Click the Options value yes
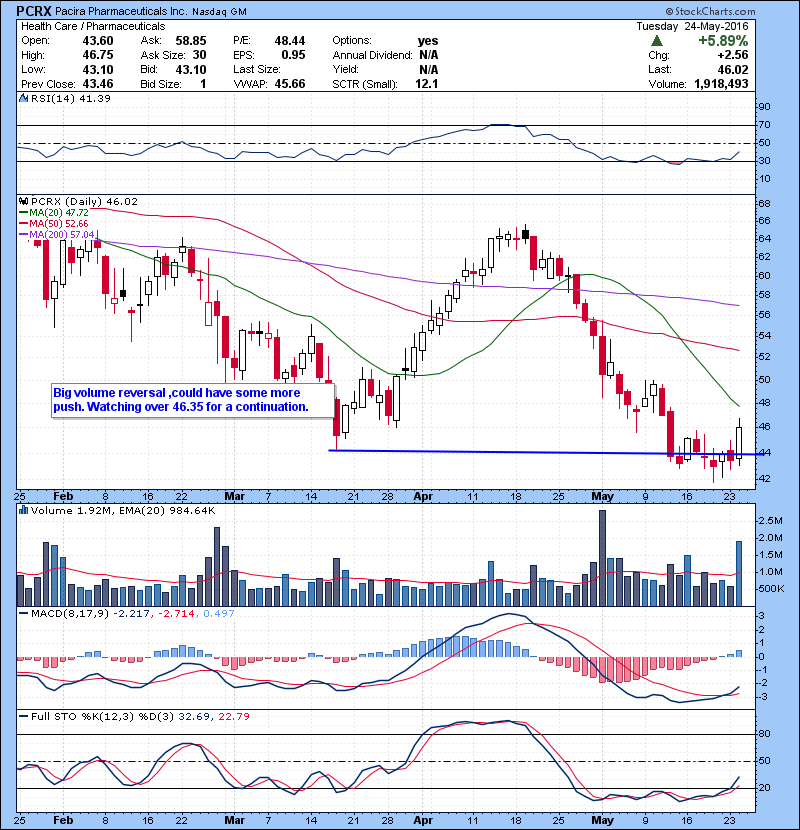 (x=428, y=41)
